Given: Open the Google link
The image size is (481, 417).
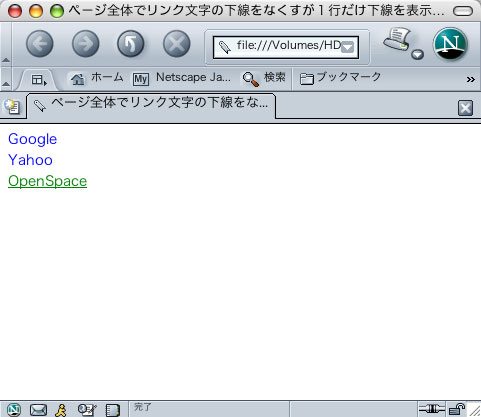Looking at the screenshot, I should (32, 139).
